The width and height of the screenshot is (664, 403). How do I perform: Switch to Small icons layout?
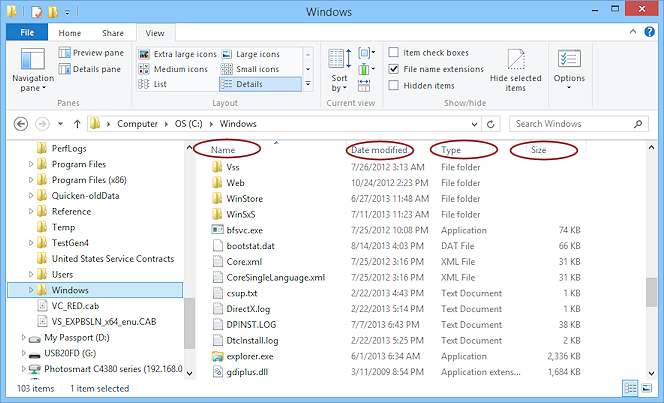click(x=250, y=69)
